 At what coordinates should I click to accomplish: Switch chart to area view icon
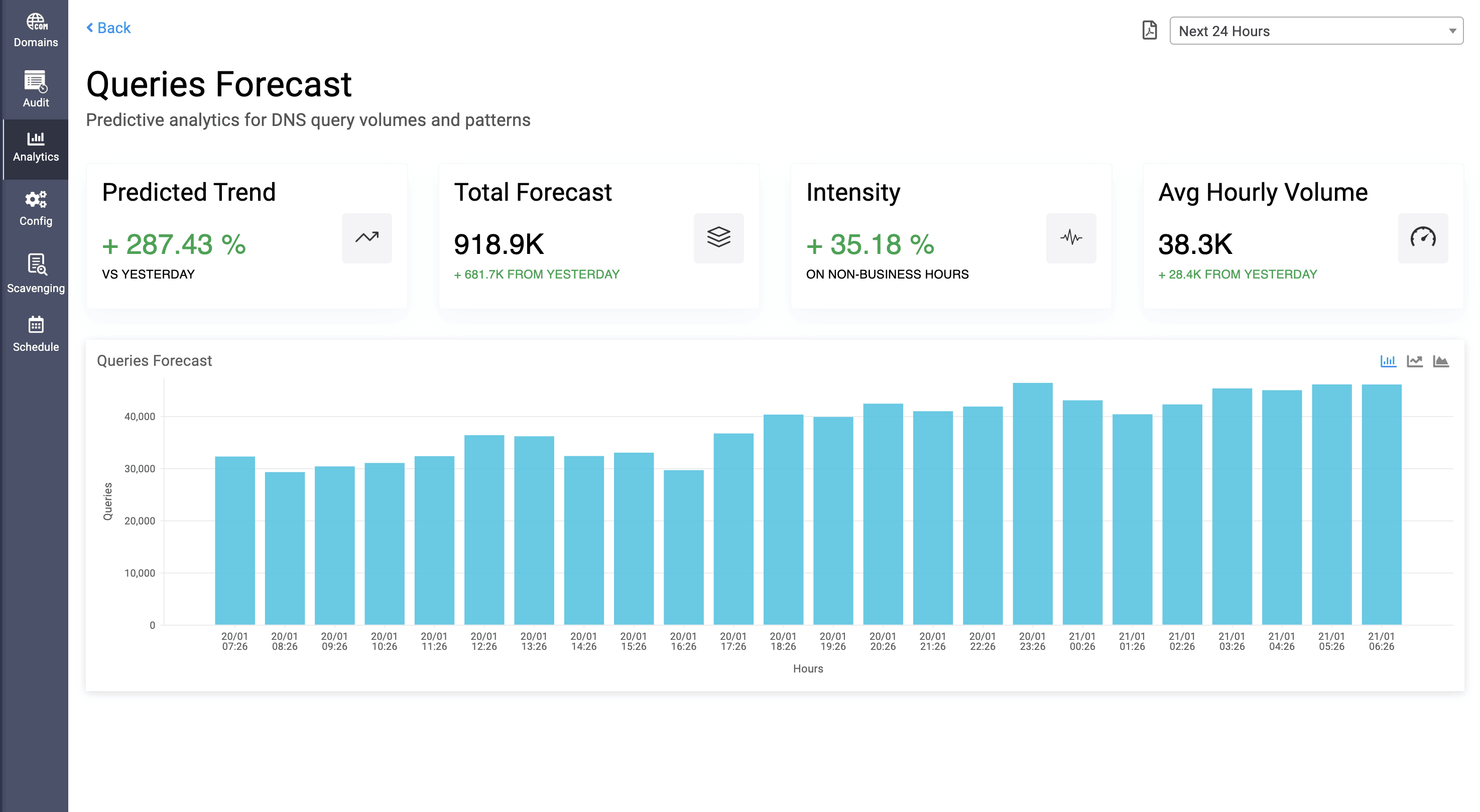[x=1440, y=361]
